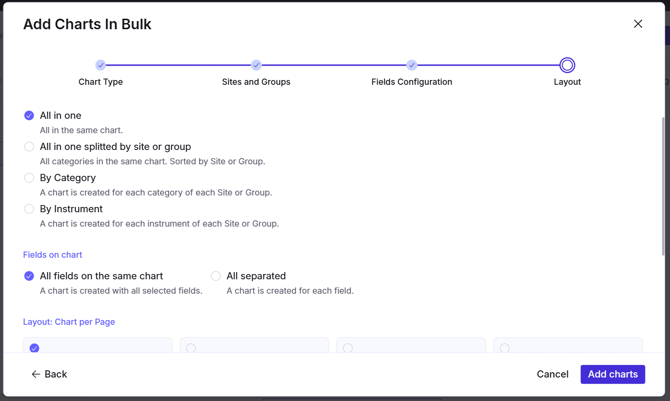Select the first chart-per-page layout card
The height and width of the screenshot is (401, 670).
(x=98, y=345)
